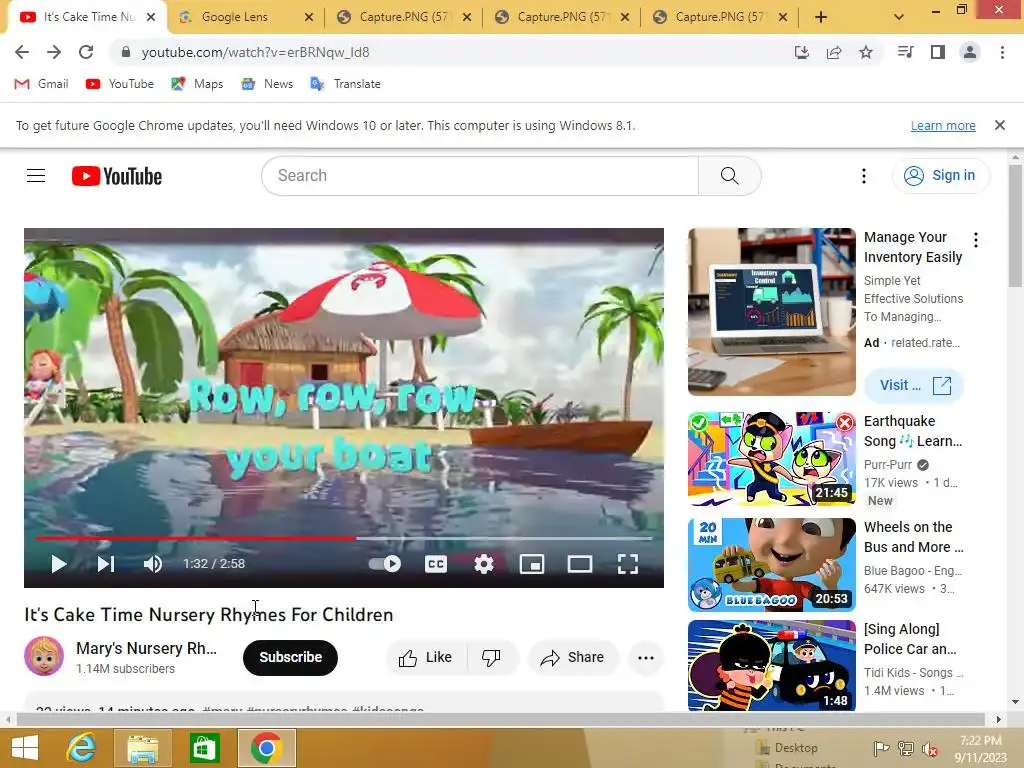Go forward in browser history
This screenshot has width=1024, height=768.
54,52
